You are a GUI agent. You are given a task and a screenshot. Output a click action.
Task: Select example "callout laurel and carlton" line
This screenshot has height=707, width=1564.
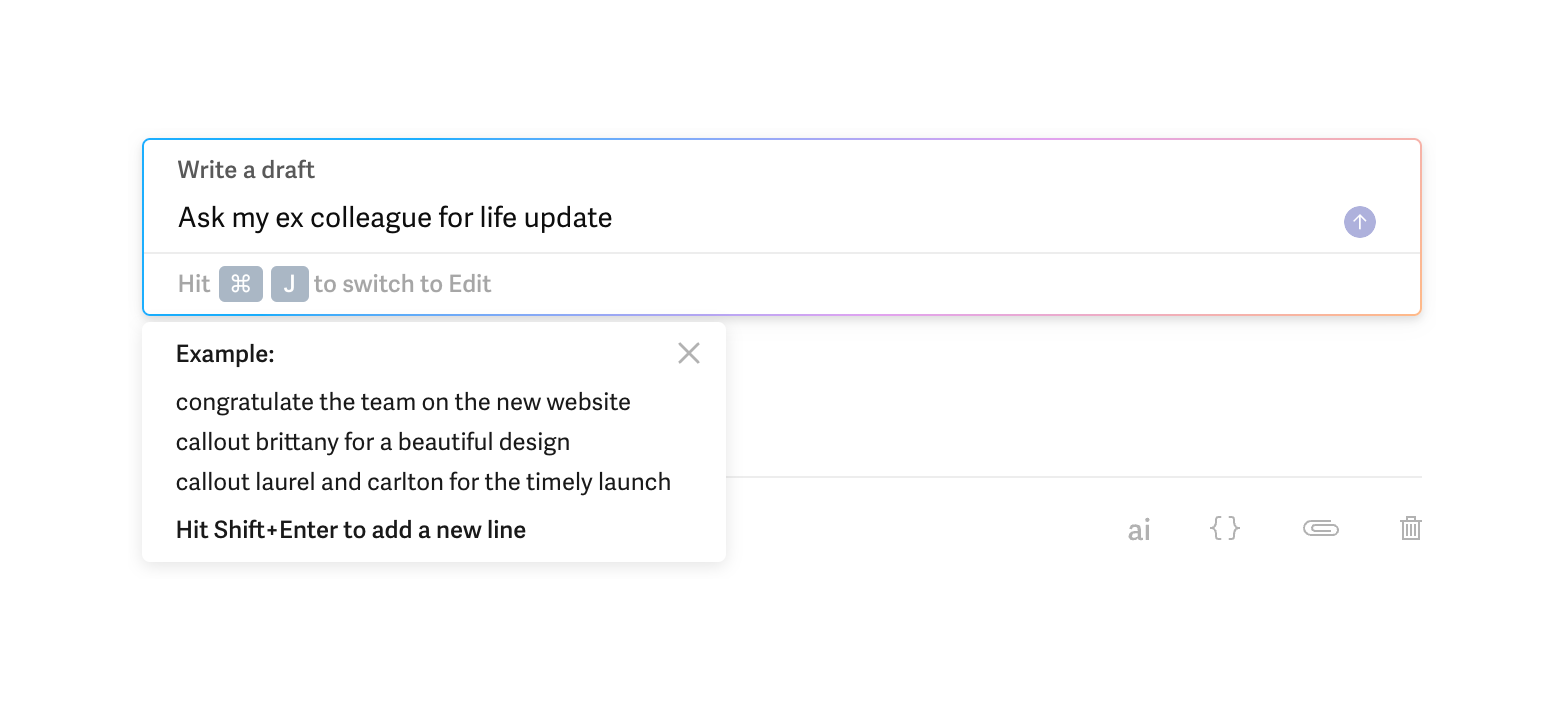point(423,482)
